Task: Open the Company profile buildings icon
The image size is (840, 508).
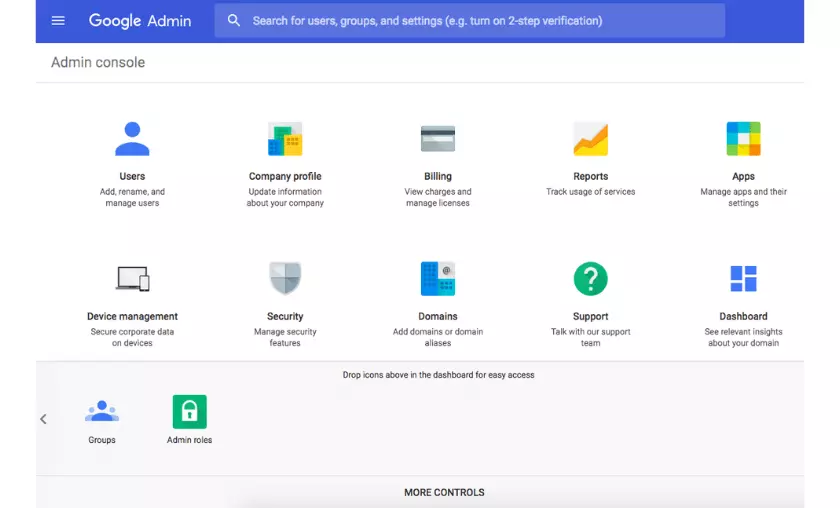Action: click(x=285, y=139)
